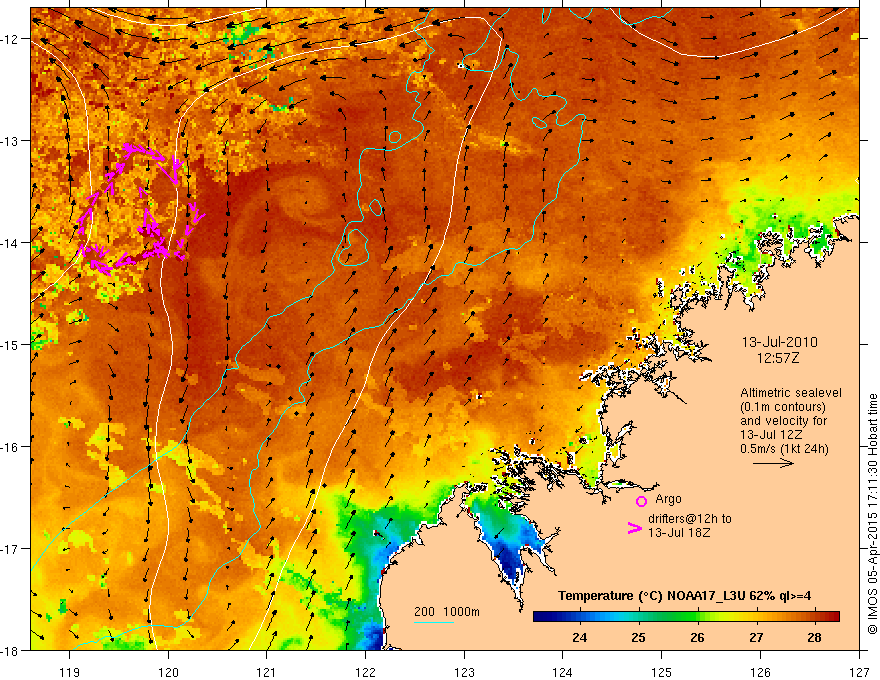Click the latitude axis label -13
The width and height of the screenshot is (880, 680).
click(x=9, y=141)
